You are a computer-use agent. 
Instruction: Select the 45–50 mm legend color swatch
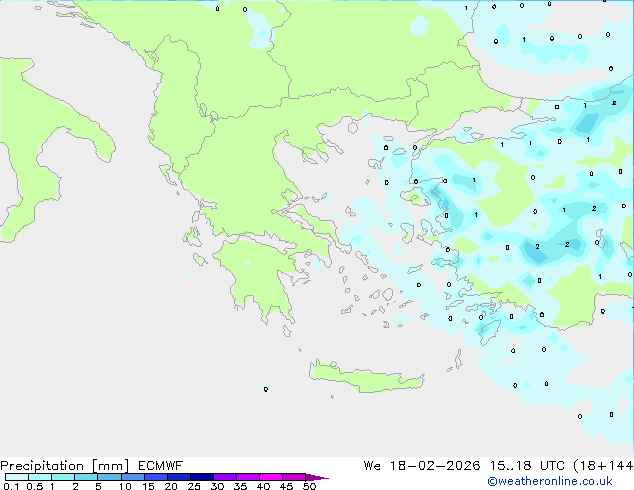tap(294, 477)
